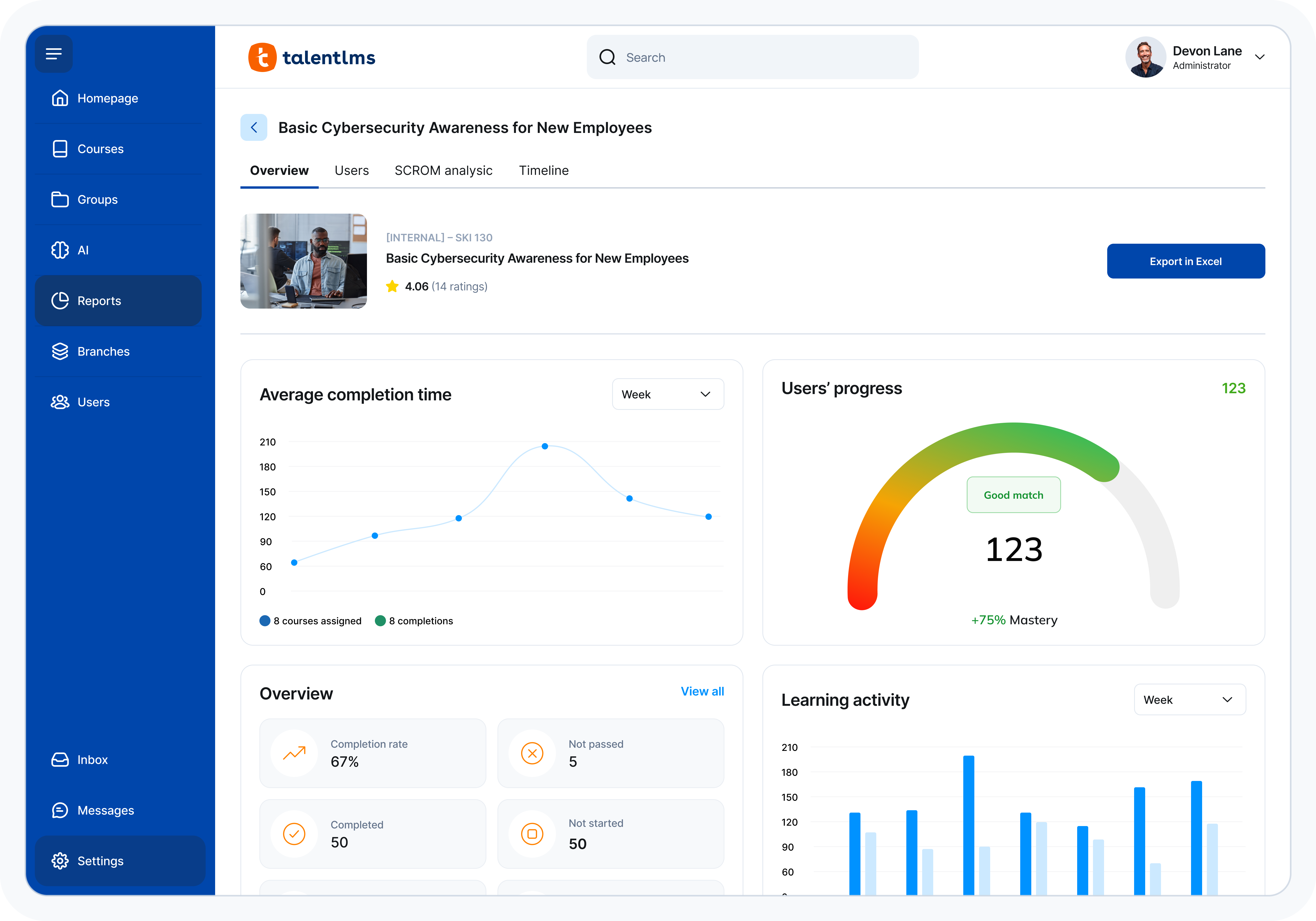Expand Devon Lane's profile menu
Viewport: 1316px width, 921px height.
(x=1260, y=57)
